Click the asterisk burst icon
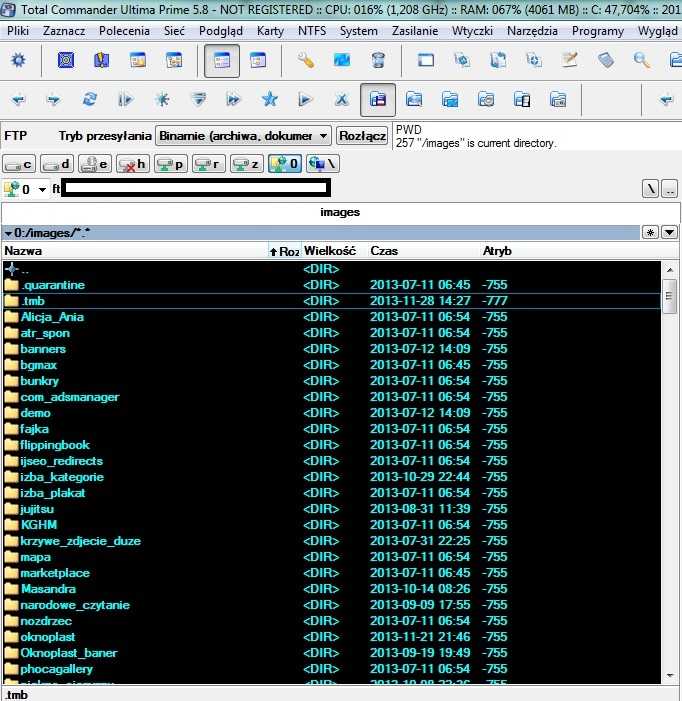This screenshot has width=682, height=701. point(162,99)
